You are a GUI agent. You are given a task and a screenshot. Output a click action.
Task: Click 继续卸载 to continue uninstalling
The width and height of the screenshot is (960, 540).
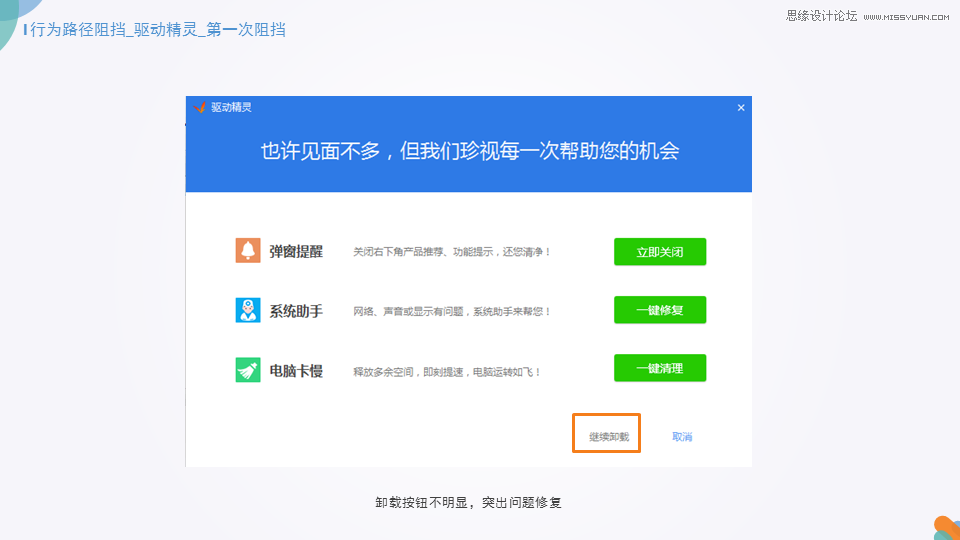[609, 437]
